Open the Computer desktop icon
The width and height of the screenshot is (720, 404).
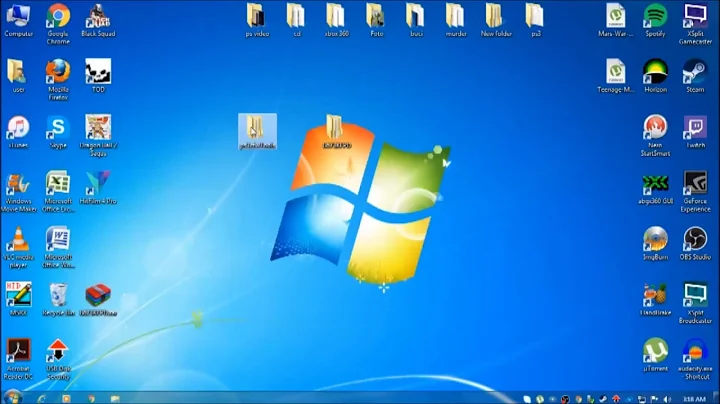(18, 20)
